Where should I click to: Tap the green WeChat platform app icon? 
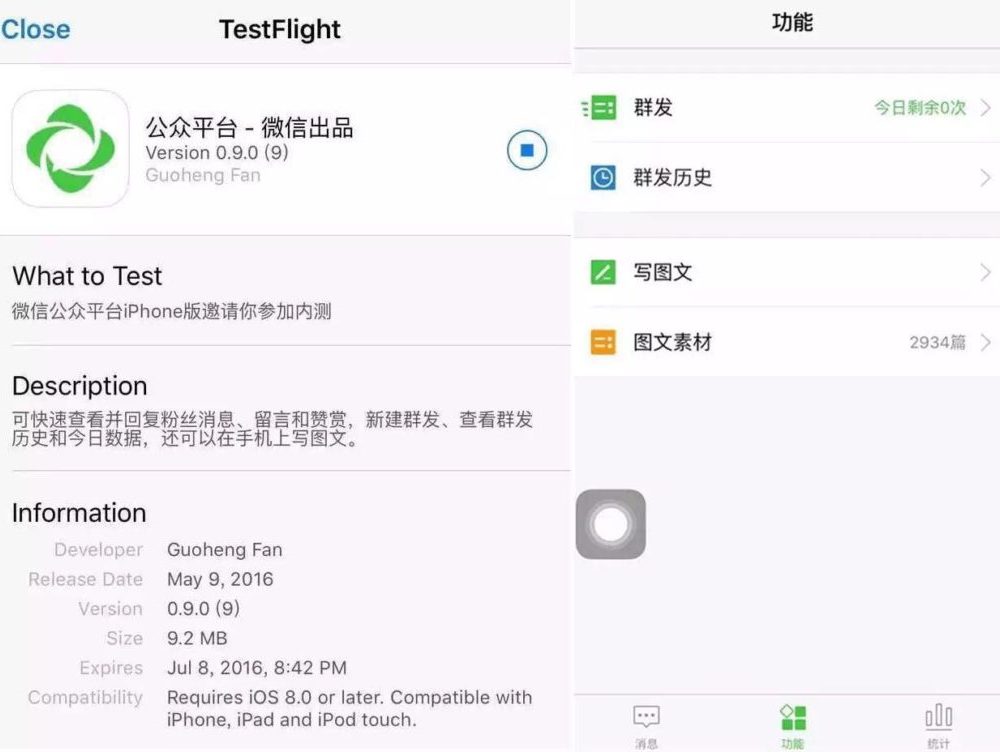70,149
